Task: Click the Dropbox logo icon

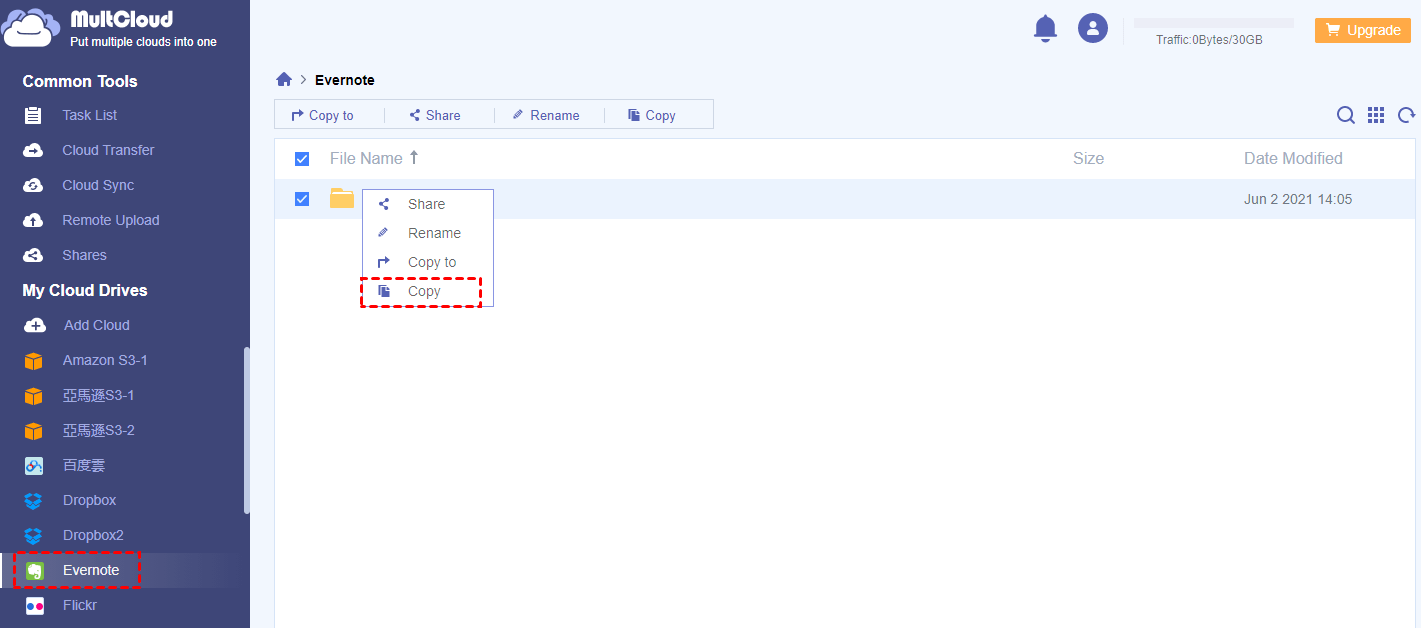Action: tap(34, 501)
